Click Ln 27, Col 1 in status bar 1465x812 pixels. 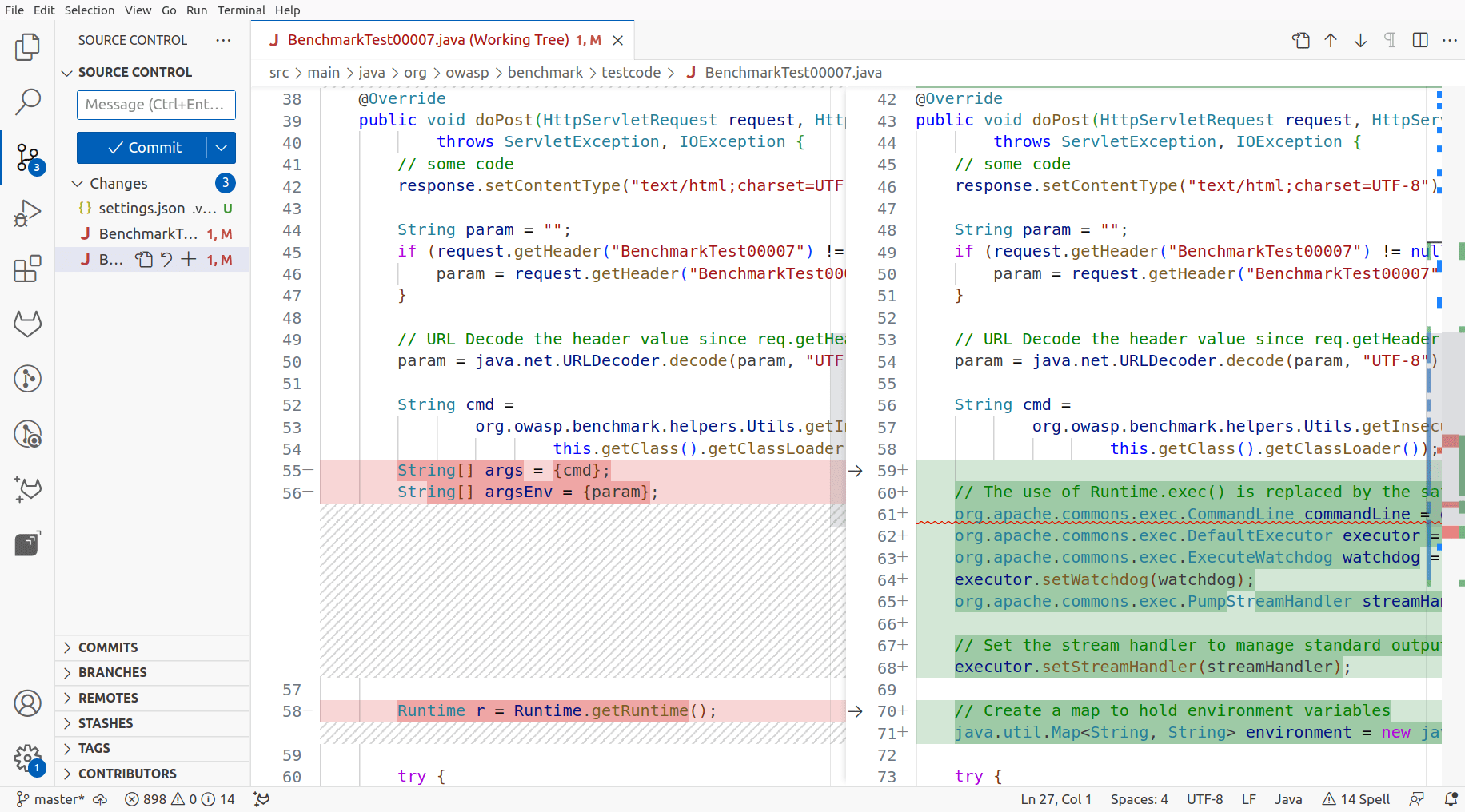[1056, 799]
